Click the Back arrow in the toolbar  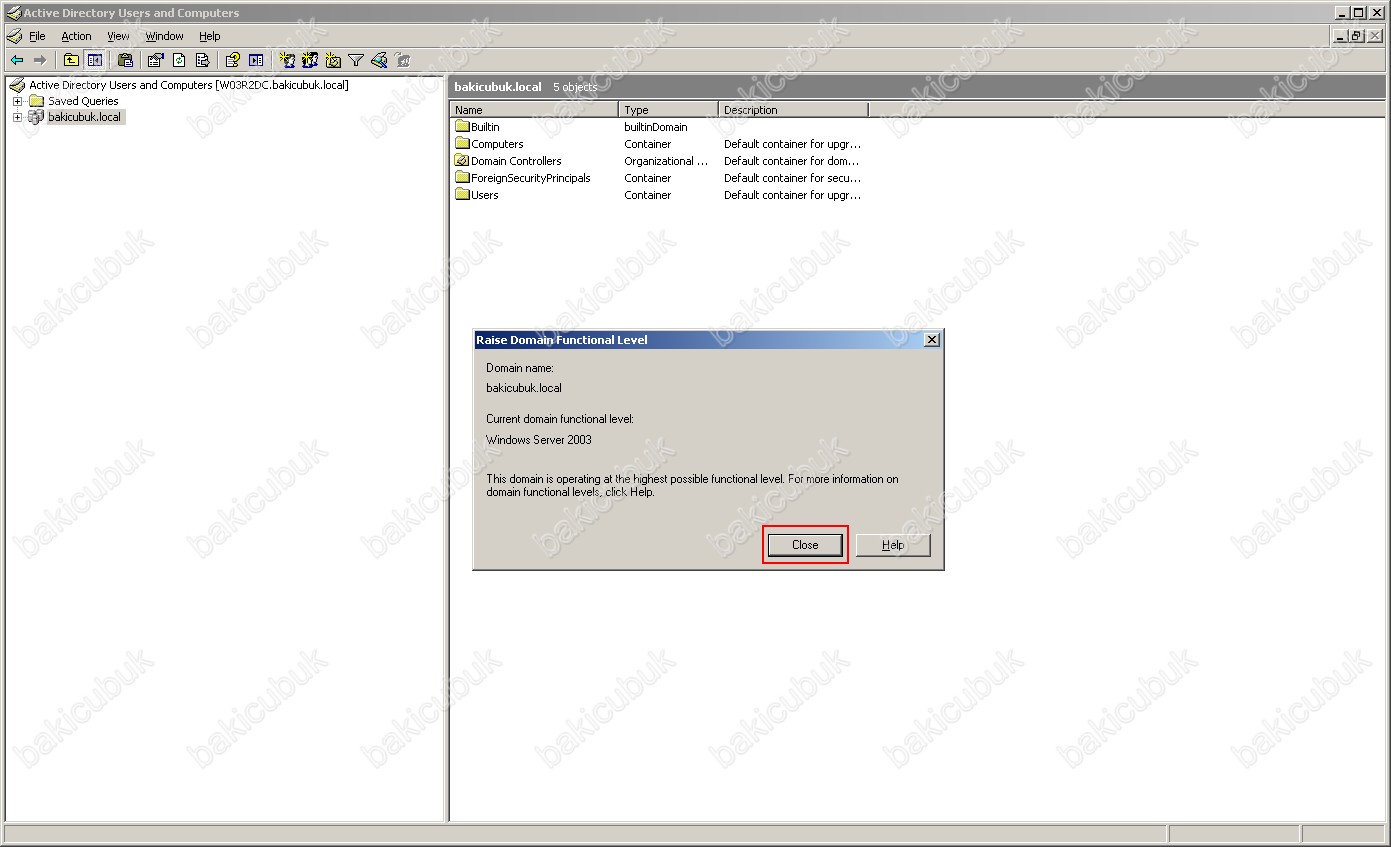click(x=17, y=60)
